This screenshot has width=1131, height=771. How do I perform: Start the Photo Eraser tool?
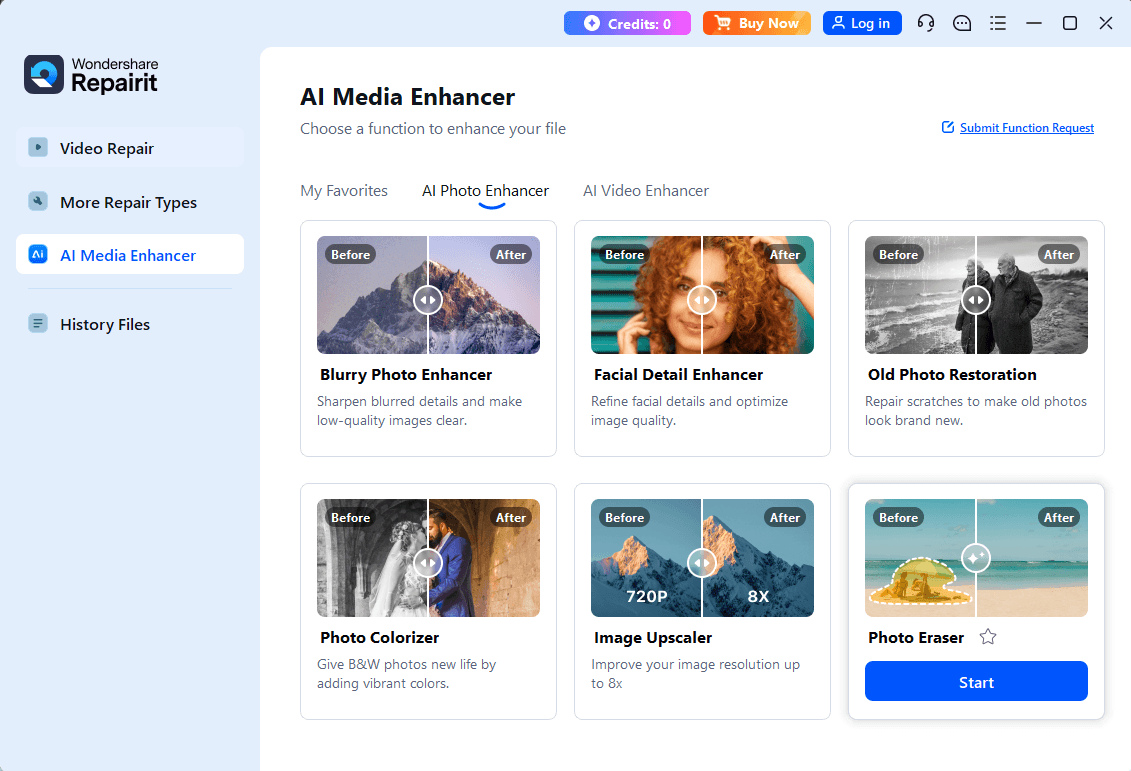click(x=975, y=681)
